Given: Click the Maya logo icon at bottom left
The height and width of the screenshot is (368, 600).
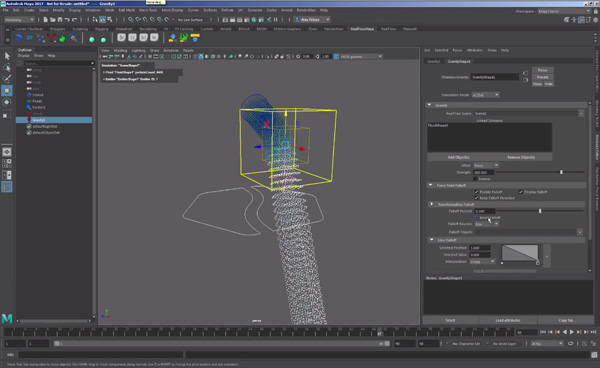Looking at the screenshot, I should (x=7, y=318).
